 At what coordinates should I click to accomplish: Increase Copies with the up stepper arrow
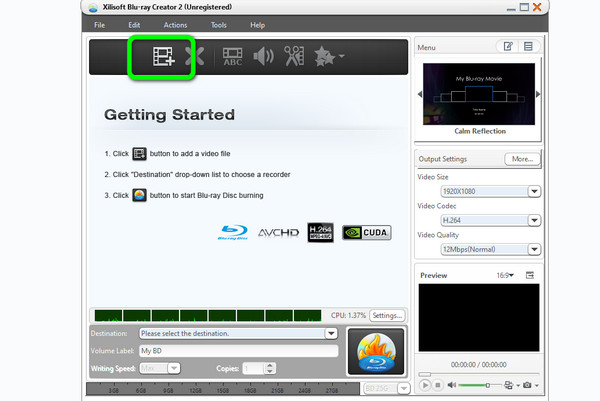270,366
